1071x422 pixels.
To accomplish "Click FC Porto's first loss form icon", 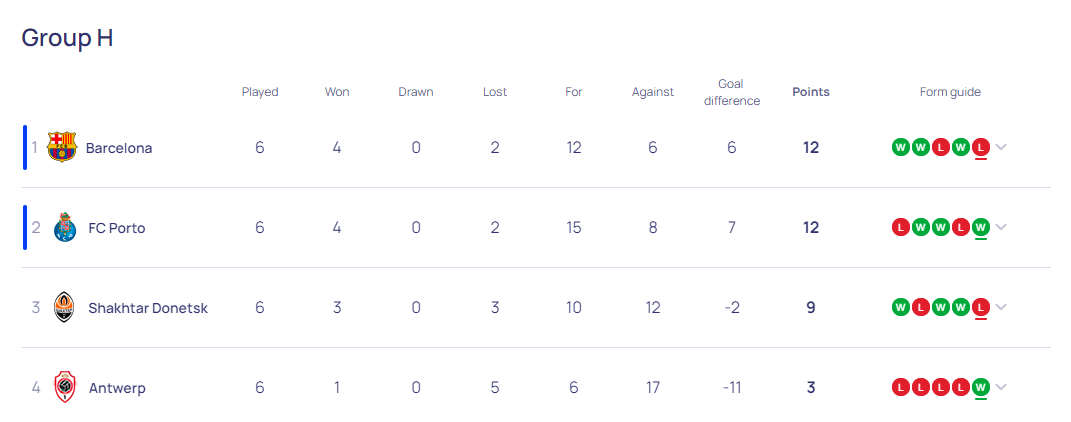I will 900,227.
